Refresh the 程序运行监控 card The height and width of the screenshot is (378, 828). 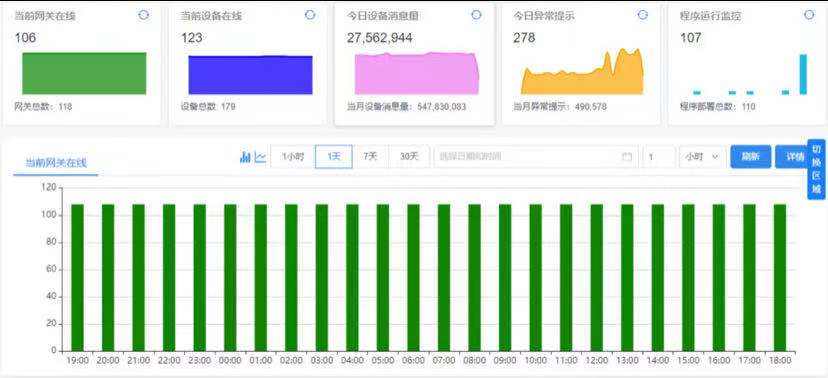(x=809, y=15)
